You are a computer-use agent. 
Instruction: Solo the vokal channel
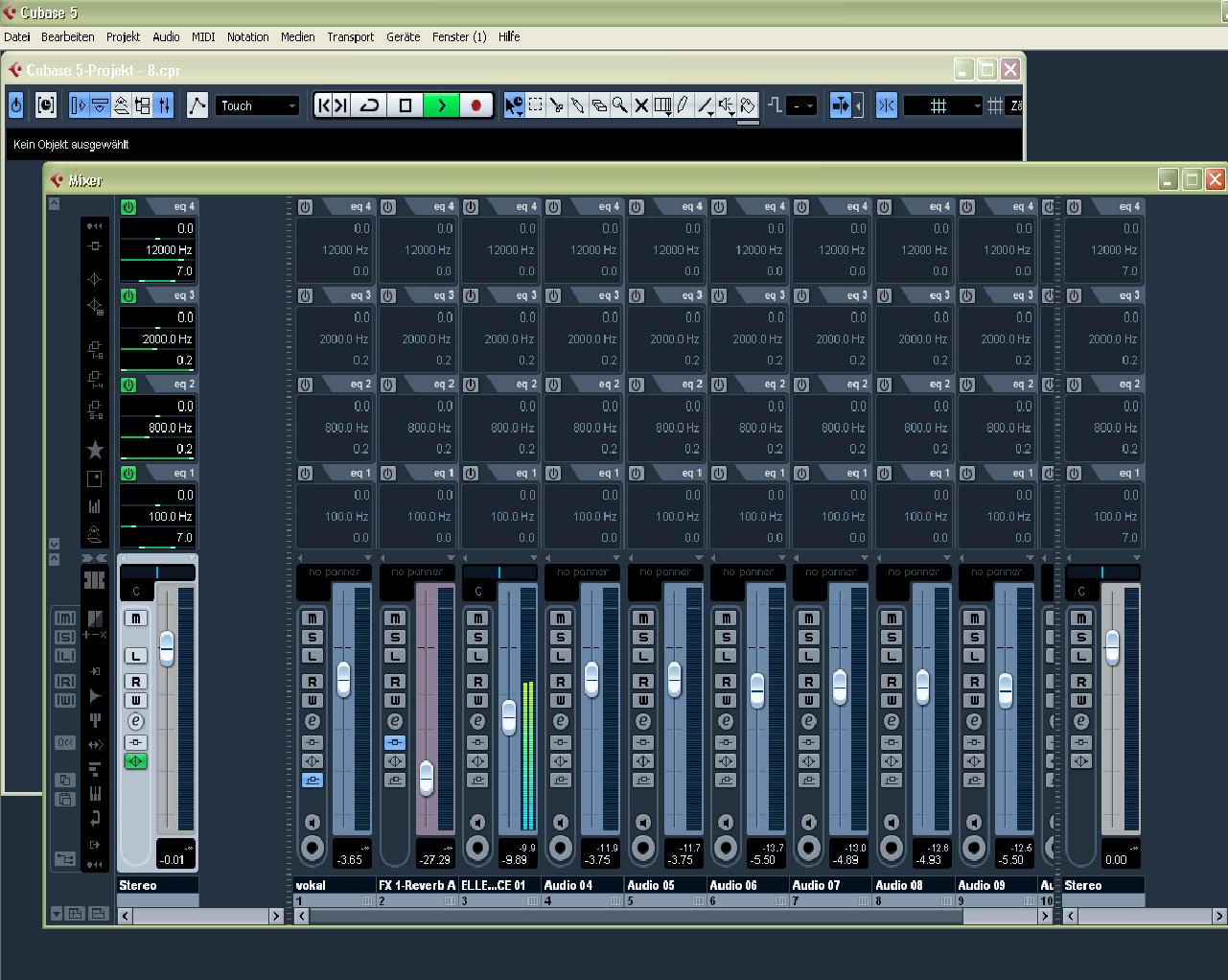click(312, 638)
